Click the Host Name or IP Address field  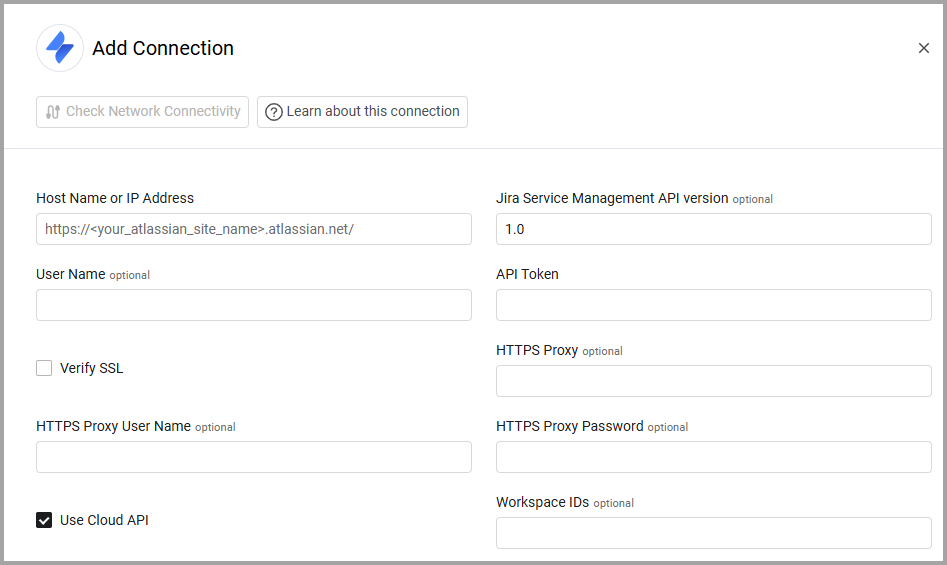(253, 229)
